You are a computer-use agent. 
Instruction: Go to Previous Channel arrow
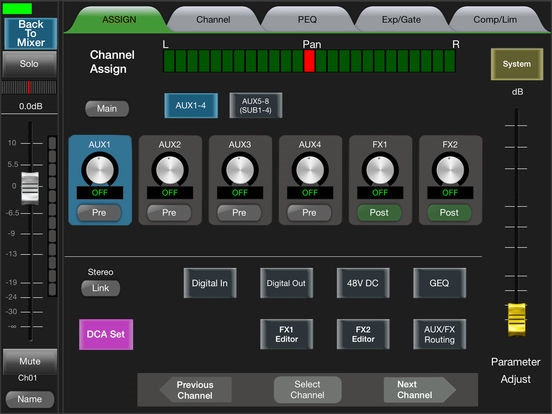(196, 390)
